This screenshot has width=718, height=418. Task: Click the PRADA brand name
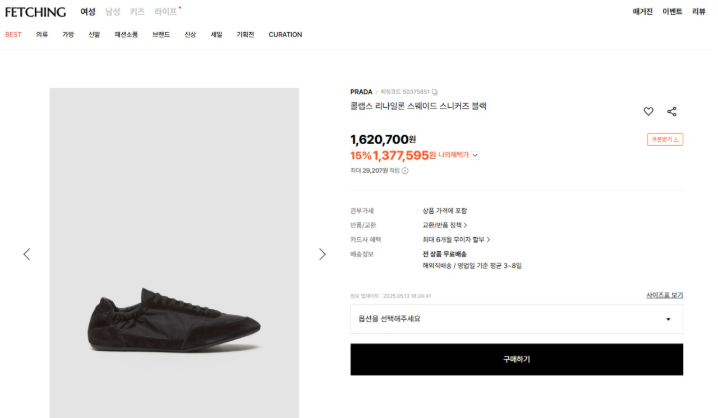(361, 92)
